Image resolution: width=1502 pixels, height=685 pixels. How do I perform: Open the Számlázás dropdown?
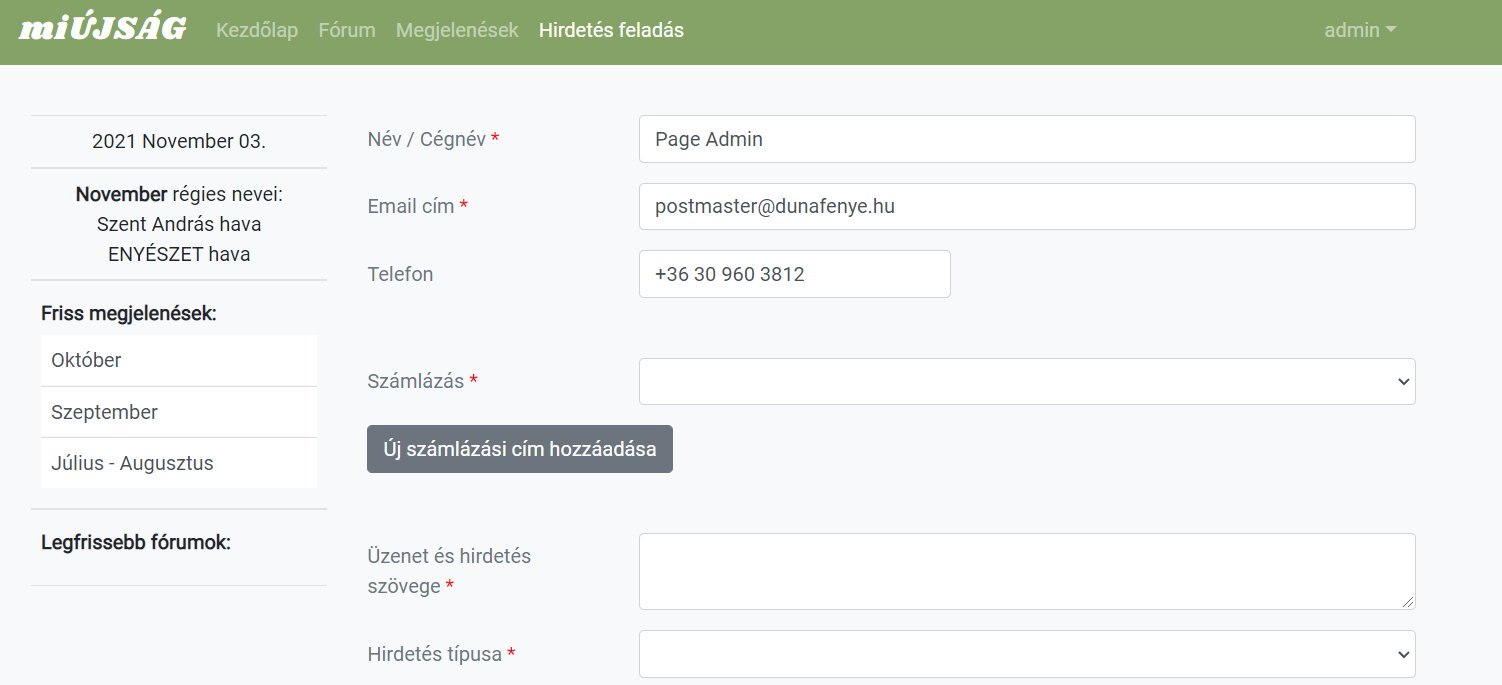(x=1027, y=381)
